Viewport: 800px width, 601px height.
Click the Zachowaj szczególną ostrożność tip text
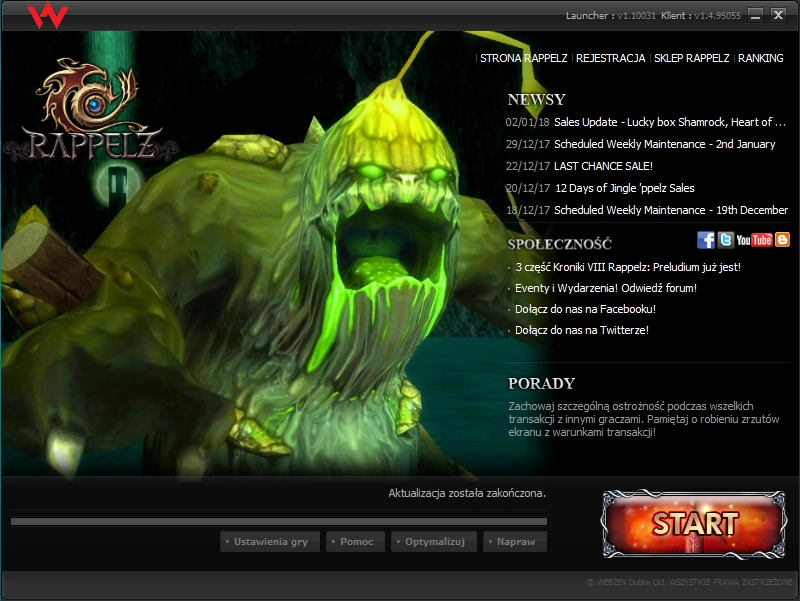tap(643, 419)
